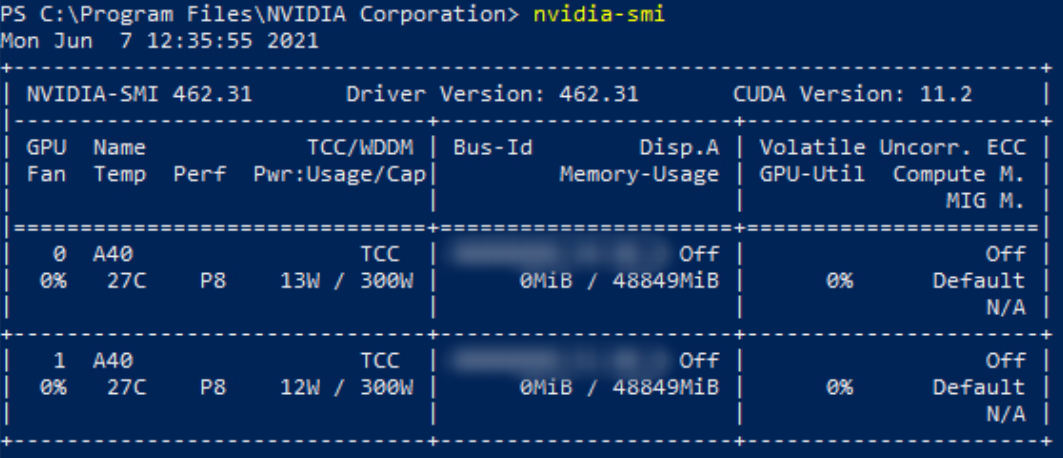The width and height of the screenshot is (1063, 458).
Task: Click the CUDA Version: 11.2 text
Action: [852, 95]
